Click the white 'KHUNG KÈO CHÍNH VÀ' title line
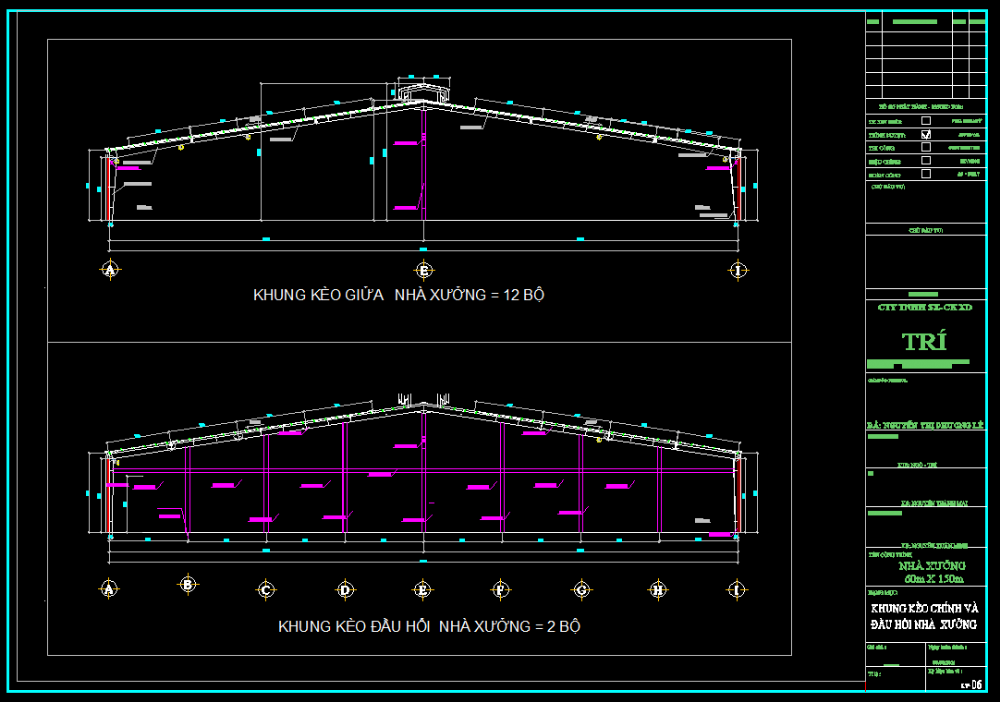This screenshot has width=1000, height=702. (924, 608)
